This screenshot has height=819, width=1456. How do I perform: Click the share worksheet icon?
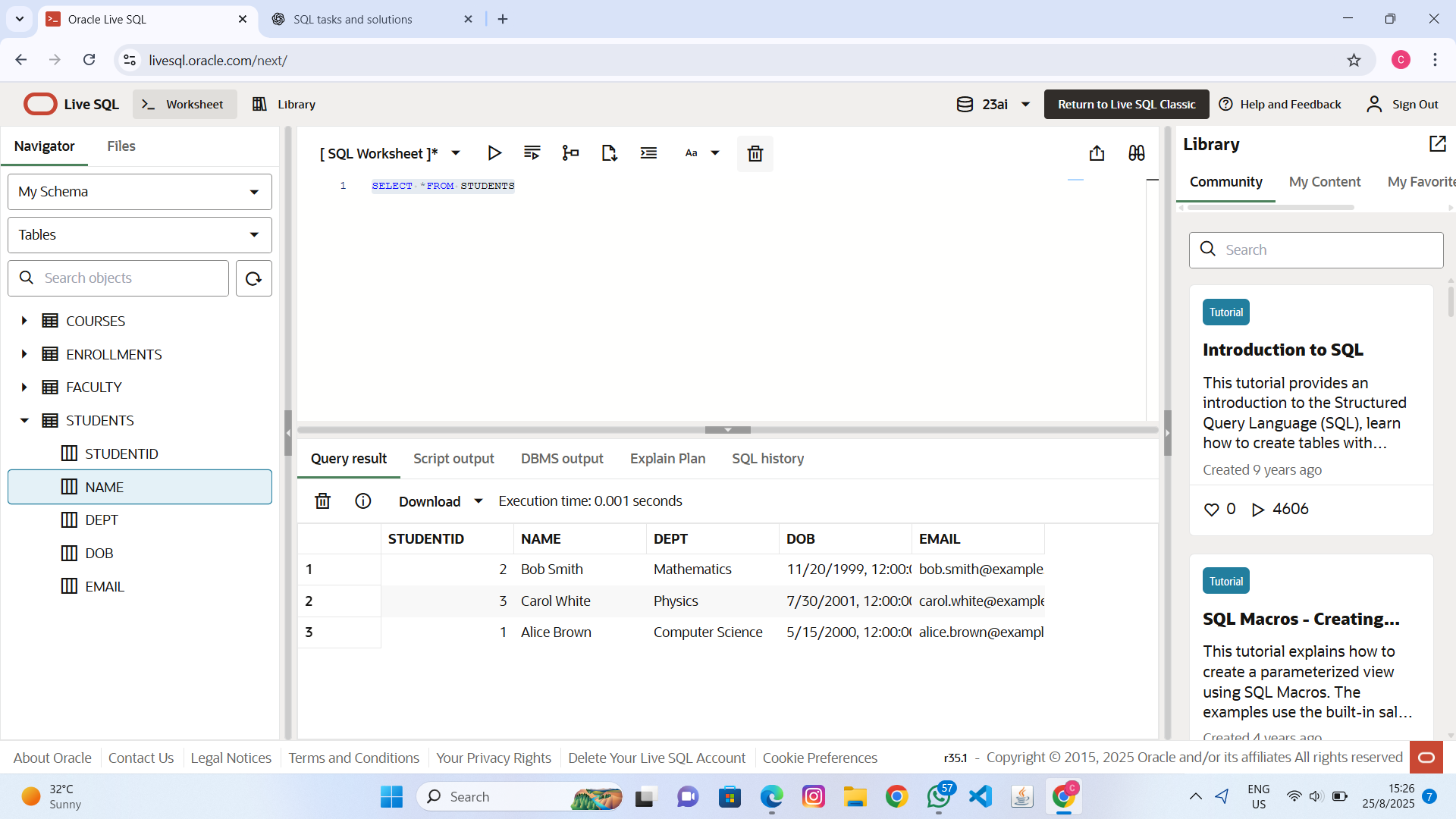pyautogui.click(x=1097, y=153)
